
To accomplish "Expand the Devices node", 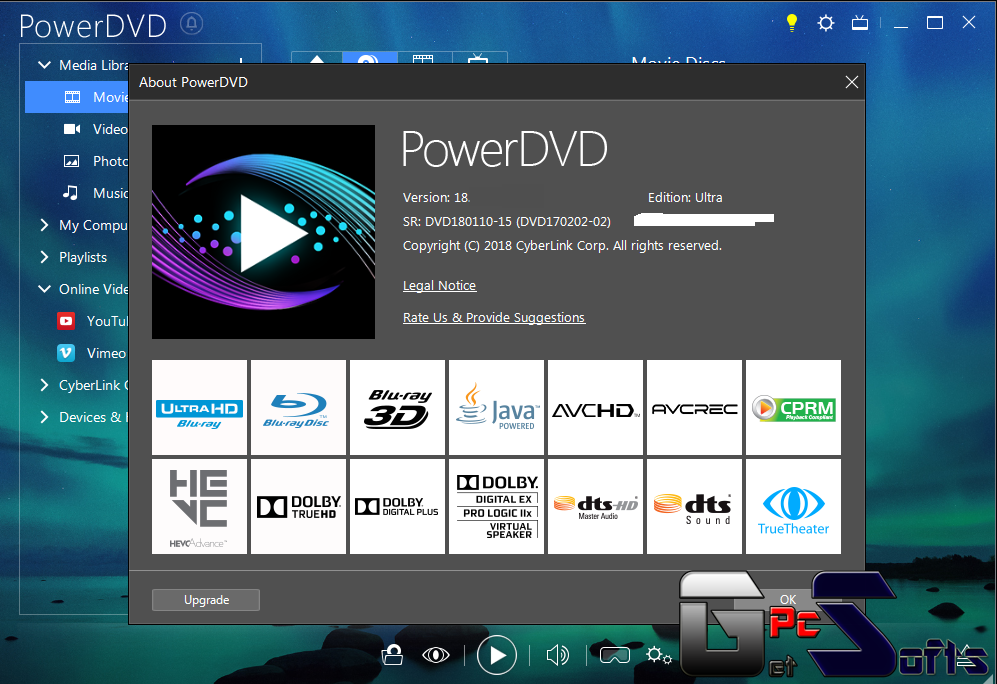I will [44, 417].
